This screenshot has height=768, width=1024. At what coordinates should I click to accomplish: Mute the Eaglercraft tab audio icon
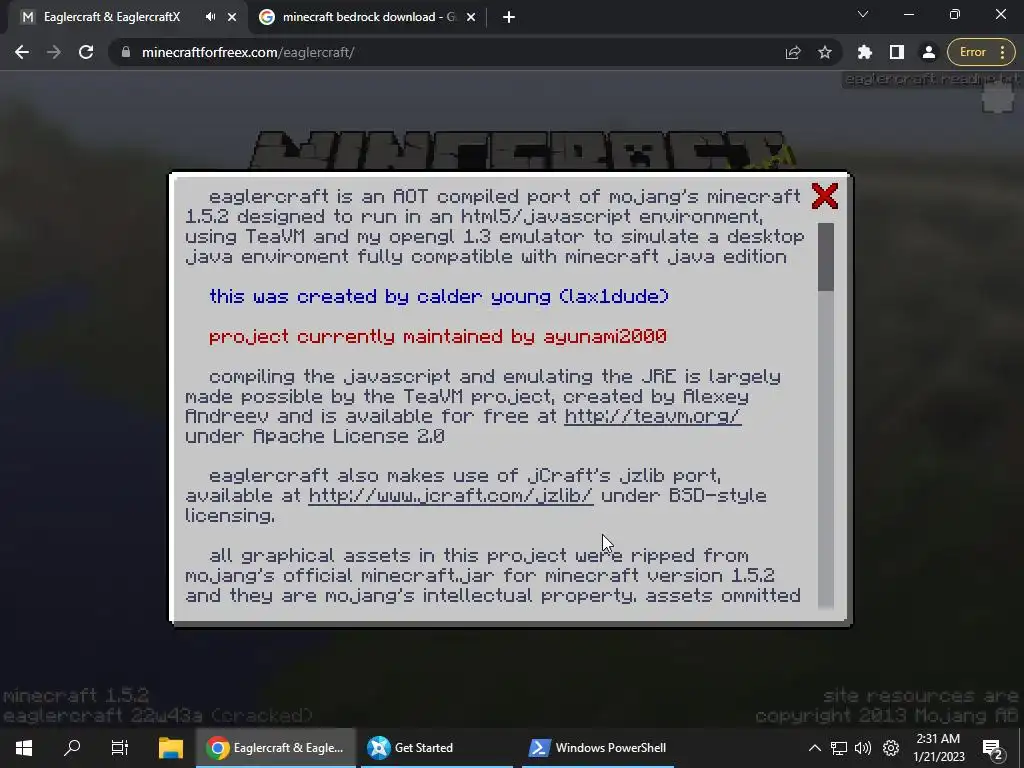pyautogui.click(x=210, y=17)
